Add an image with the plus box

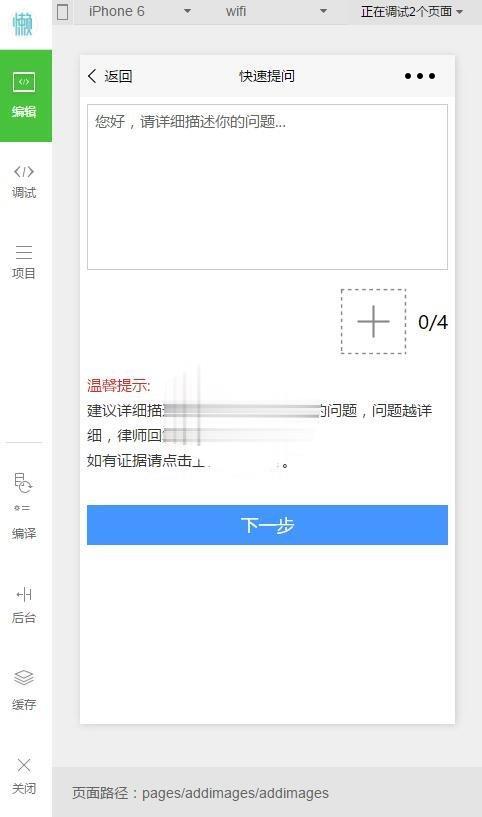tap(373, 321)
